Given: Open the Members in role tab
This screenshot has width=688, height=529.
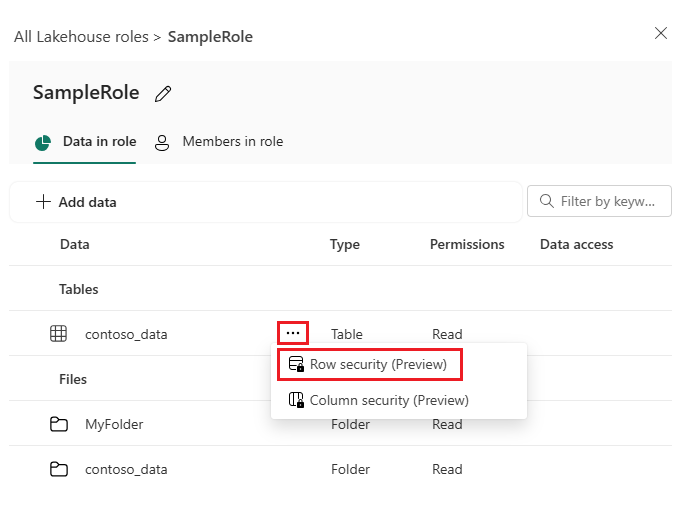Looking at the screenshot, I should coord(219,142).
